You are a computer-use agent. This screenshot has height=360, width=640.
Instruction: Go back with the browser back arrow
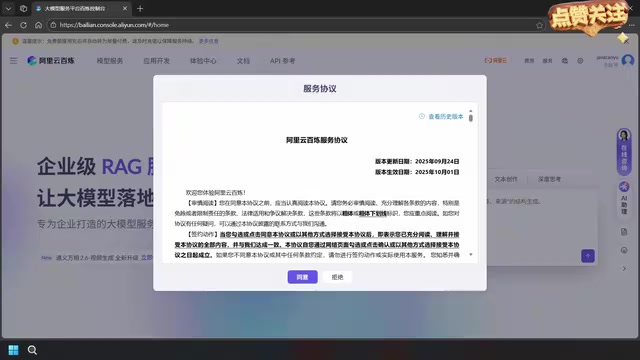pos(8,25)
